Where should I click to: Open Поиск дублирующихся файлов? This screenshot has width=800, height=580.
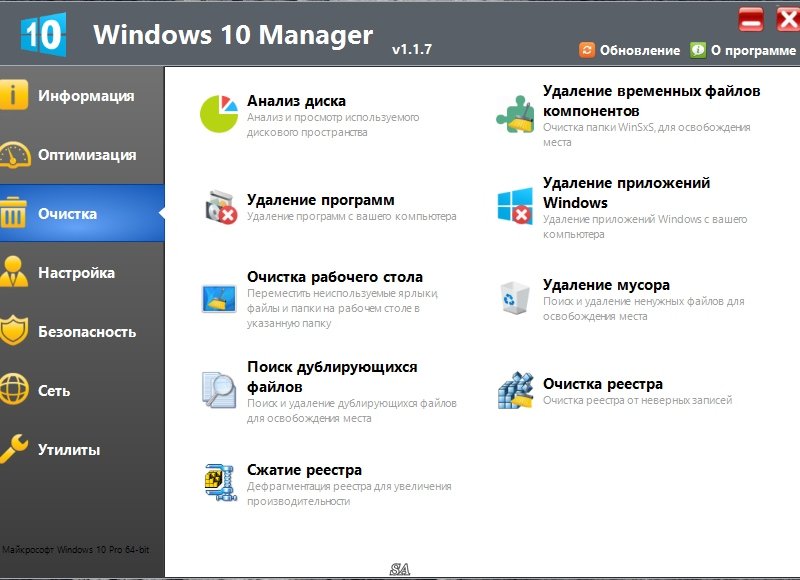332,376
